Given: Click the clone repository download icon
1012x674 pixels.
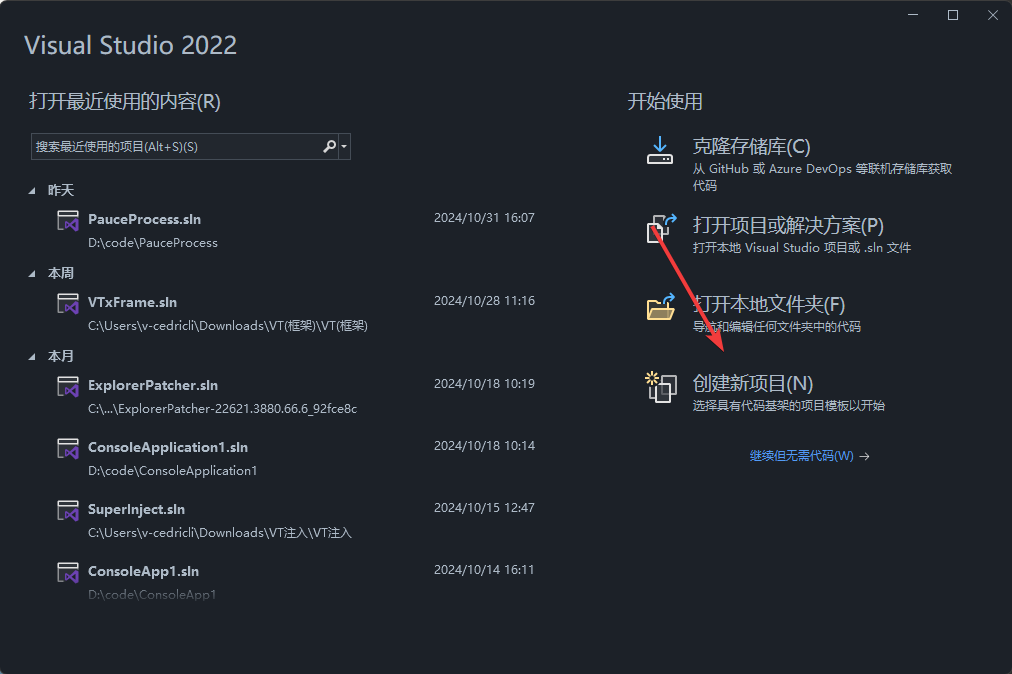Looking at the screenshot, I should [660, 150].
